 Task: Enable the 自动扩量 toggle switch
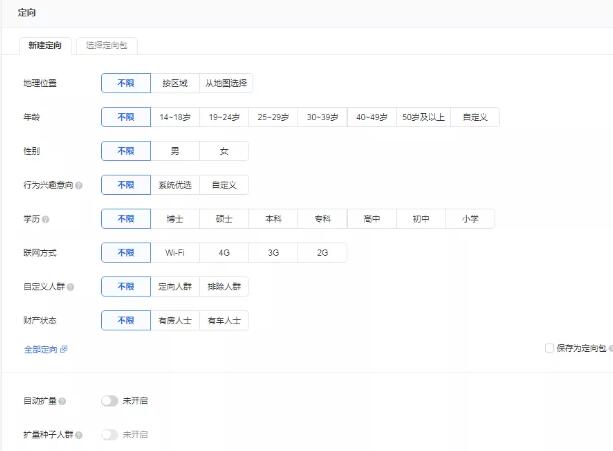(x=109, y=401)
